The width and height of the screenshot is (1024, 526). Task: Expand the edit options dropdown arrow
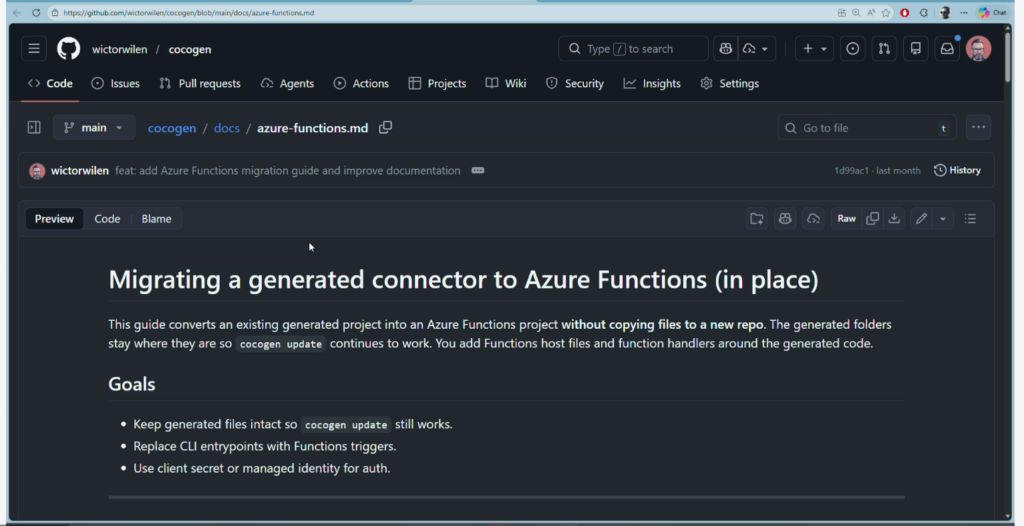tap(942, 219)
